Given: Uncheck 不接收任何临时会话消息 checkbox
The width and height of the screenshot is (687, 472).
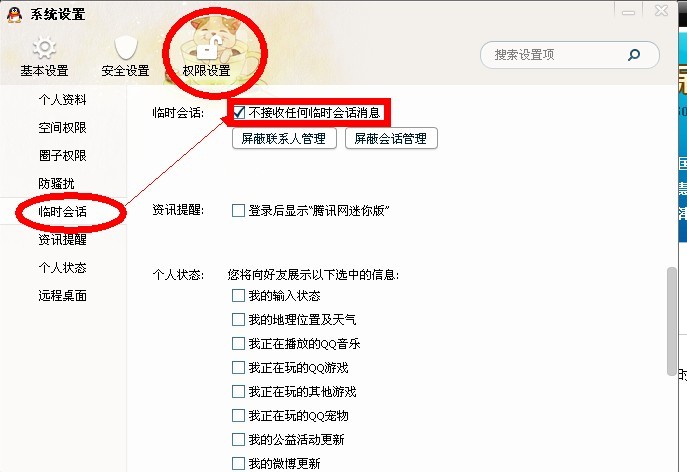Looking at the screenshot, I should pos(239,113).
